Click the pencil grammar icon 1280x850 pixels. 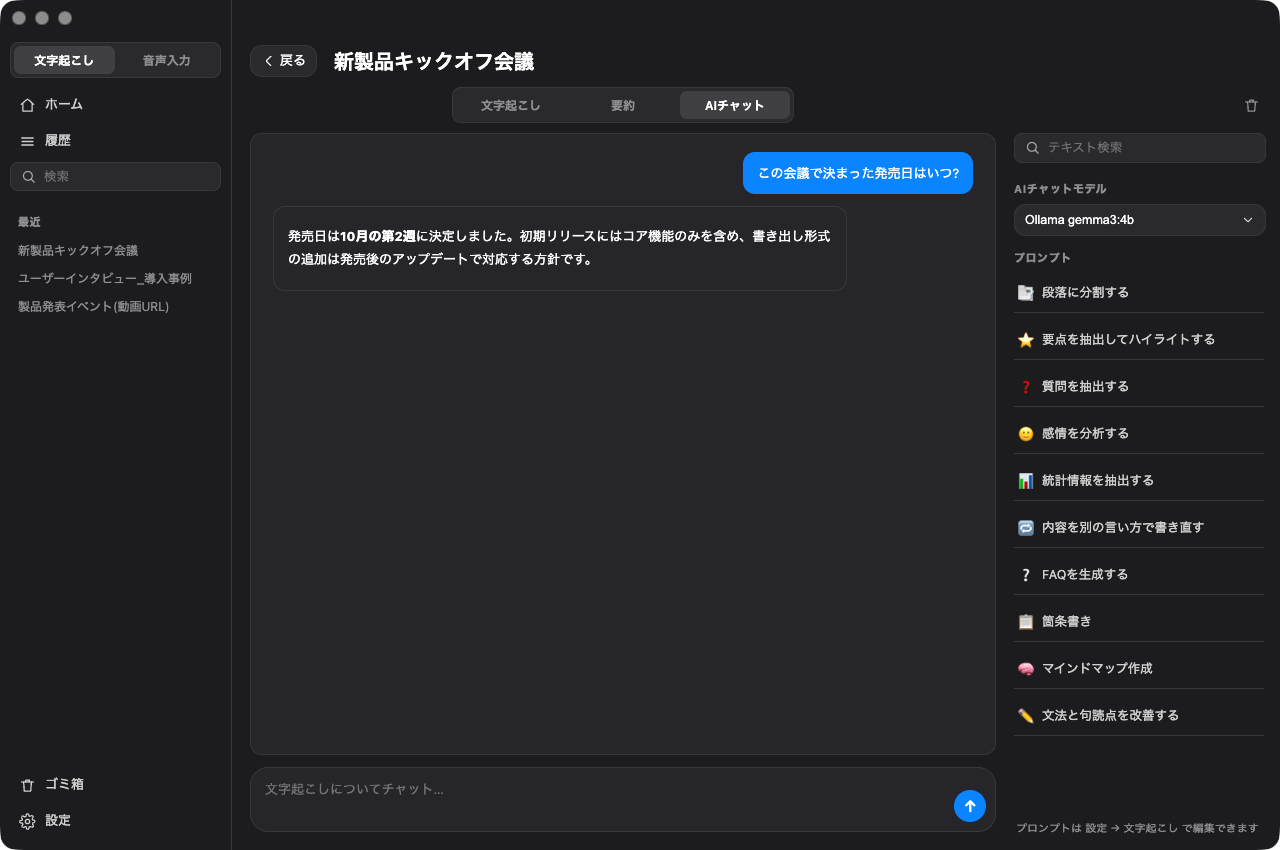coord(1025,716)
